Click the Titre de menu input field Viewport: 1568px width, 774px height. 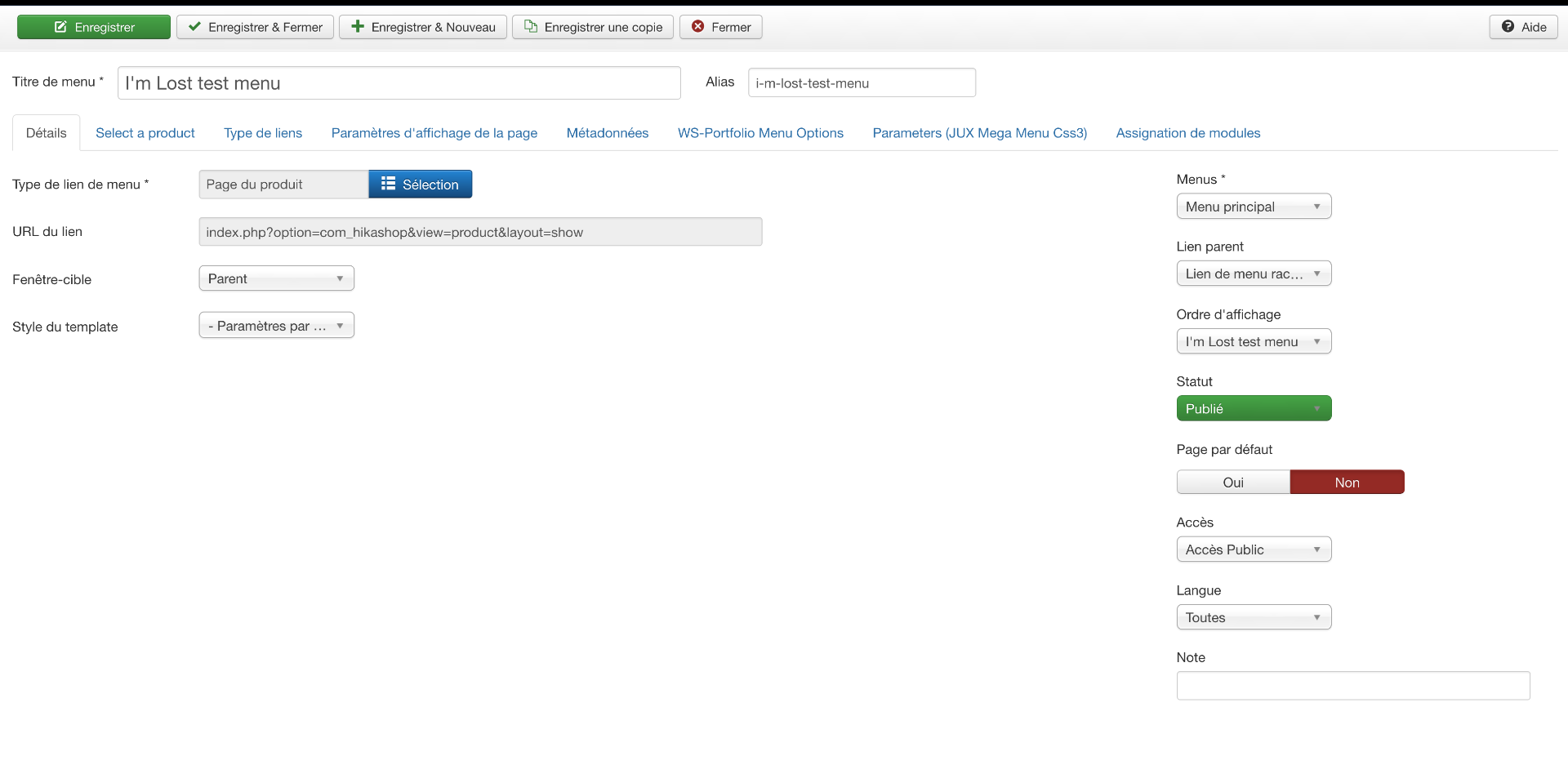tap(399, 83)
